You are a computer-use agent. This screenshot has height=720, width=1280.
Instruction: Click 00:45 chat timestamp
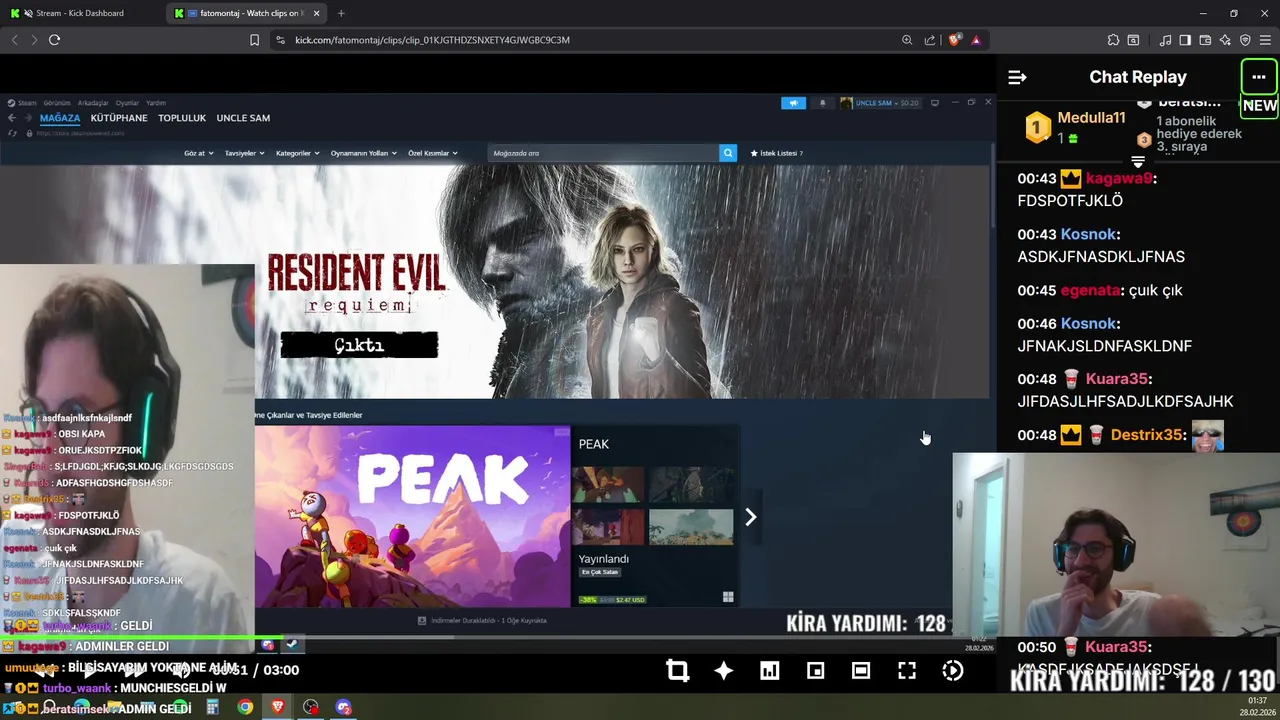(1037, 290)
